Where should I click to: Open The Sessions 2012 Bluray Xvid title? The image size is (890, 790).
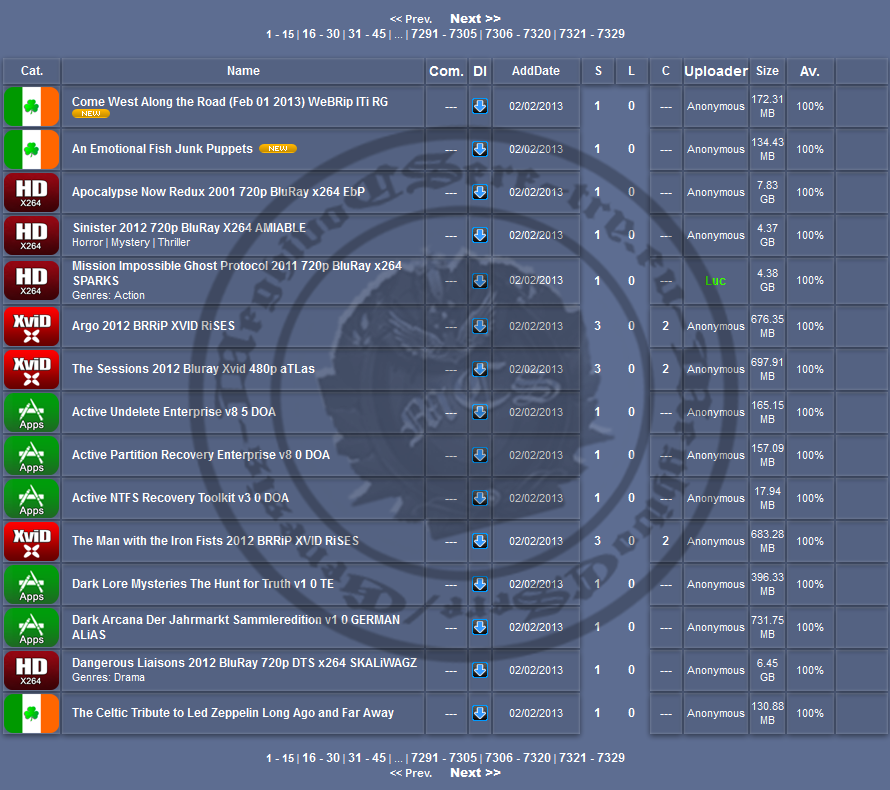pos(193,369)
